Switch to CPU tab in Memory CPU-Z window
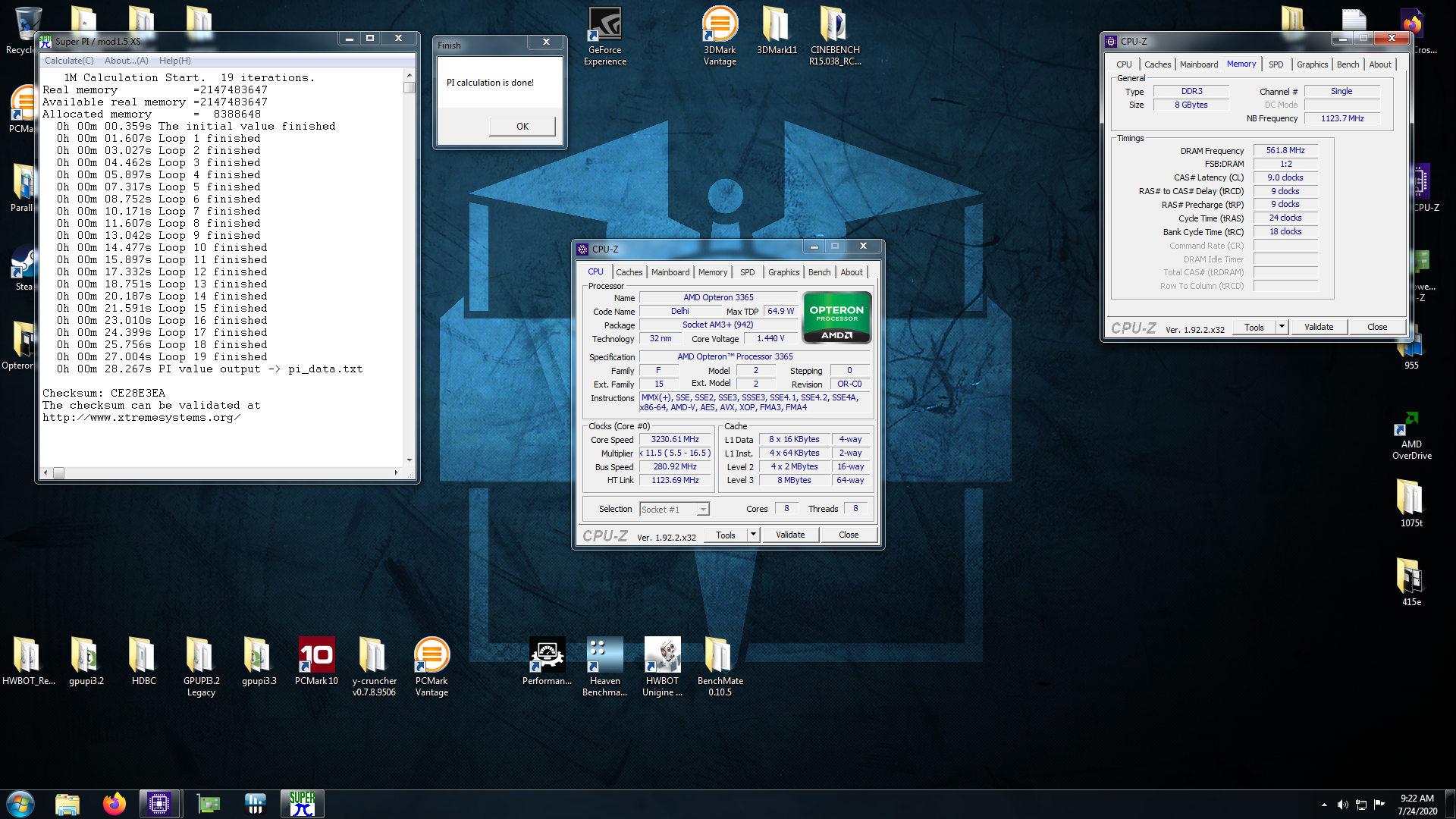The image size is (1456, 819). [x=1124, y=64]
